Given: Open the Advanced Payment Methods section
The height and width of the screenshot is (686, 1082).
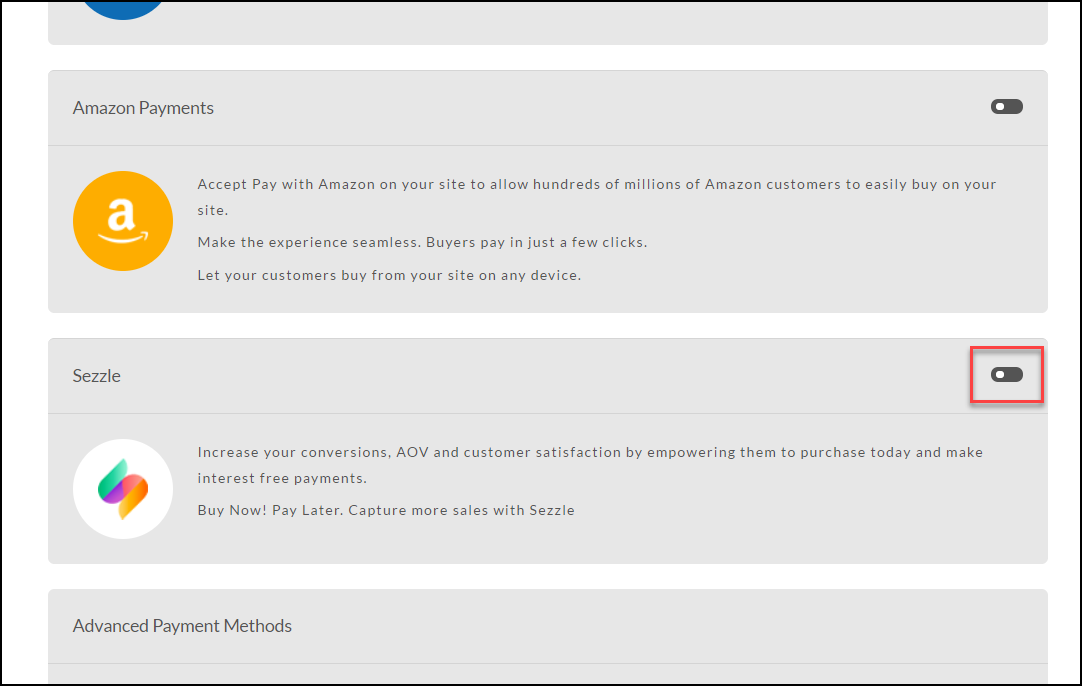Looking at the screenshot, I should click(x=182, y=626).
